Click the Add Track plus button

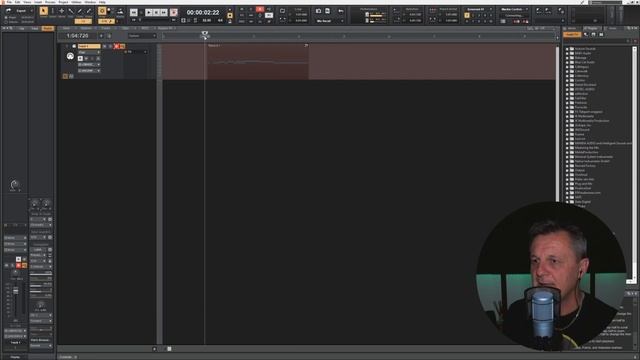point(101,36)
